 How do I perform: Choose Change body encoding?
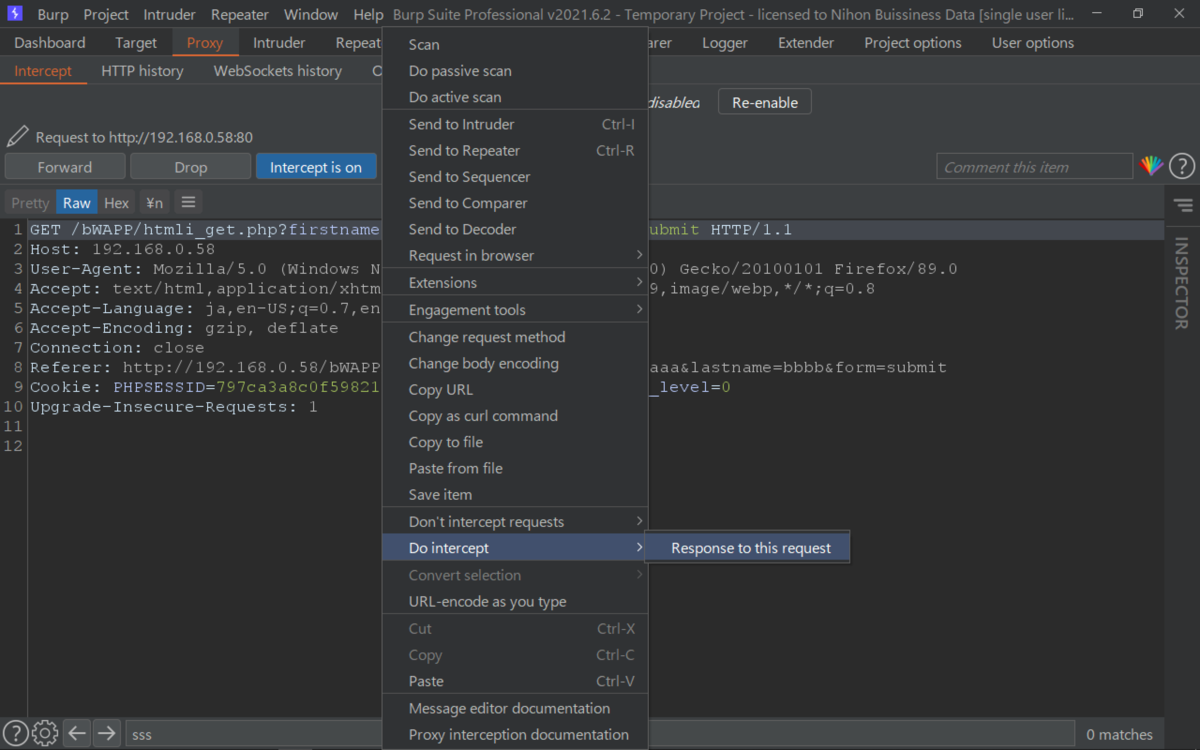(x=515, y=363)
